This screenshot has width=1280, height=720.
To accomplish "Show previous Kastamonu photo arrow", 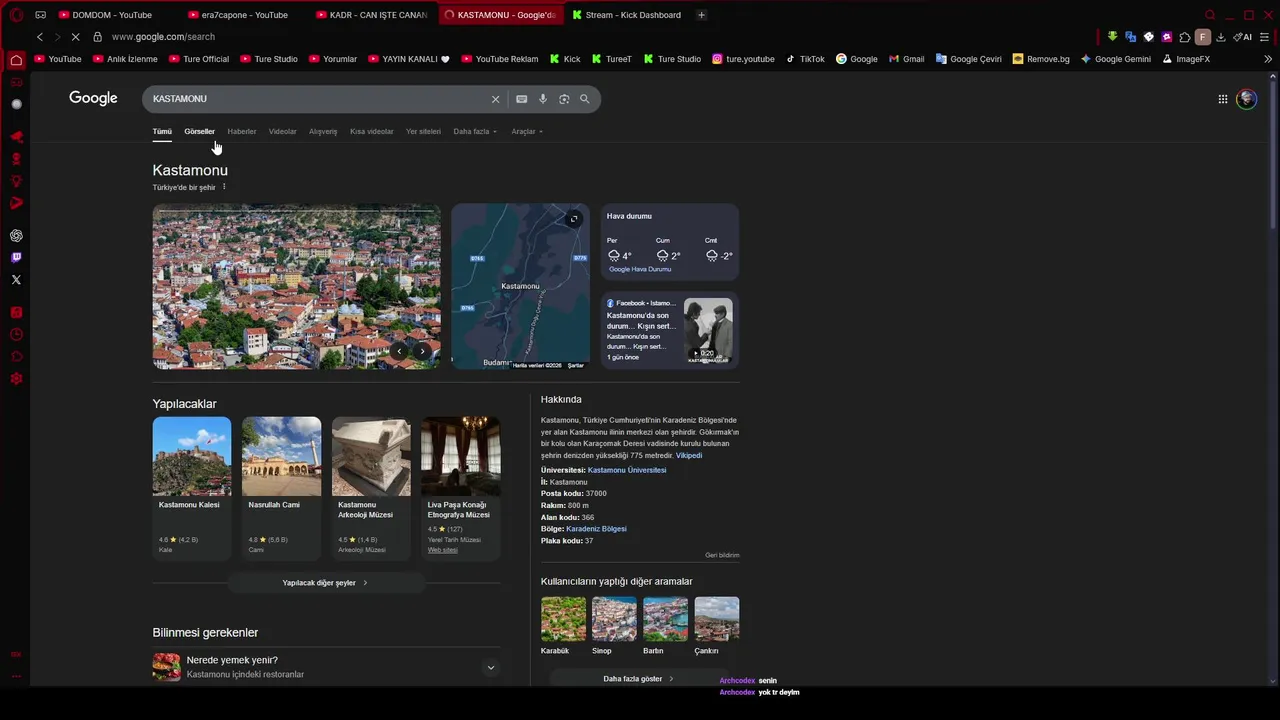I will (399, 351).
